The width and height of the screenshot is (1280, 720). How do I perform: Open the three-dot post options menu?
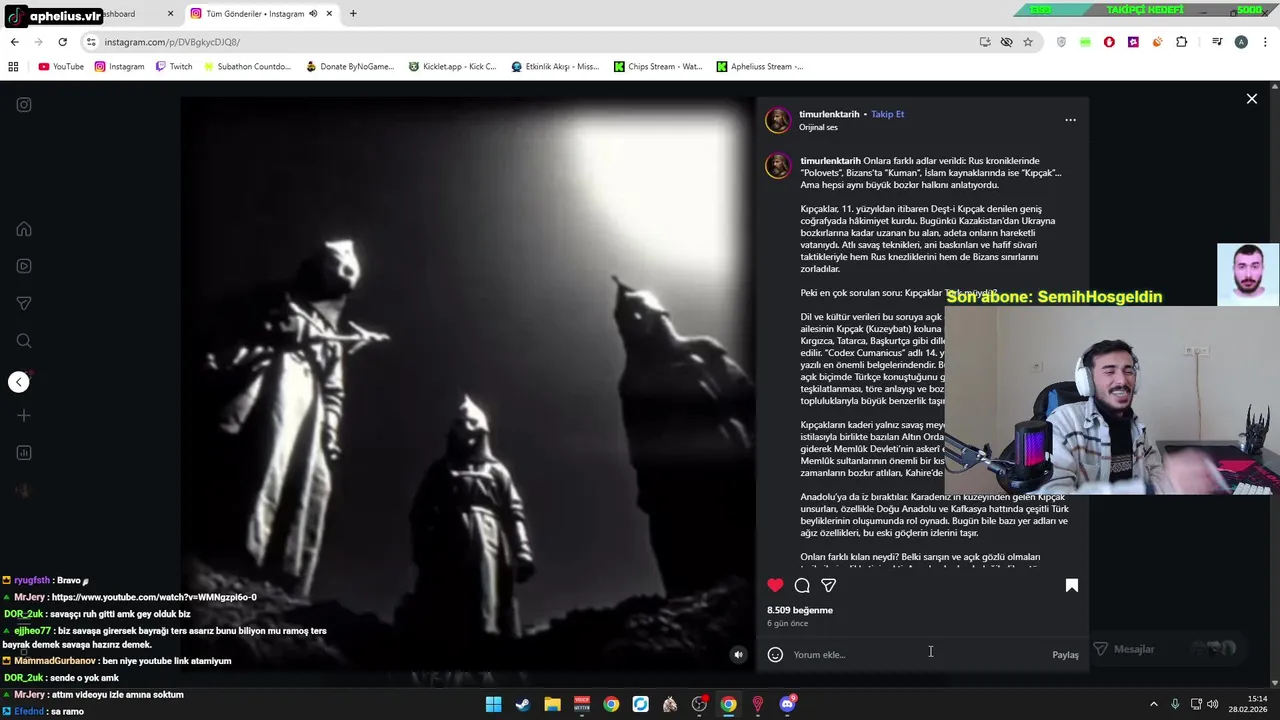(x=1070, y=120)
